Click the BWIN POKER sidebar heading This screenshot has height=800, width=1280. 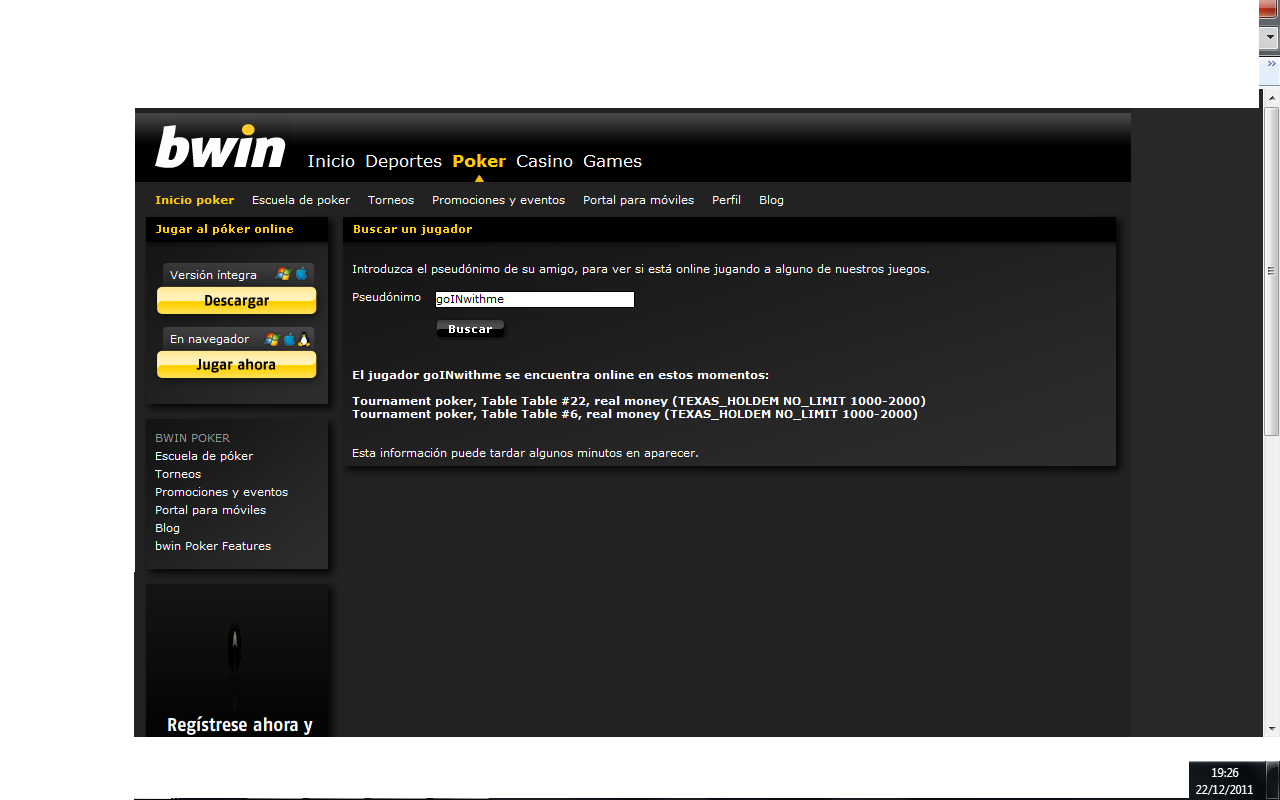pyautogui.click(x=192, y=438)
